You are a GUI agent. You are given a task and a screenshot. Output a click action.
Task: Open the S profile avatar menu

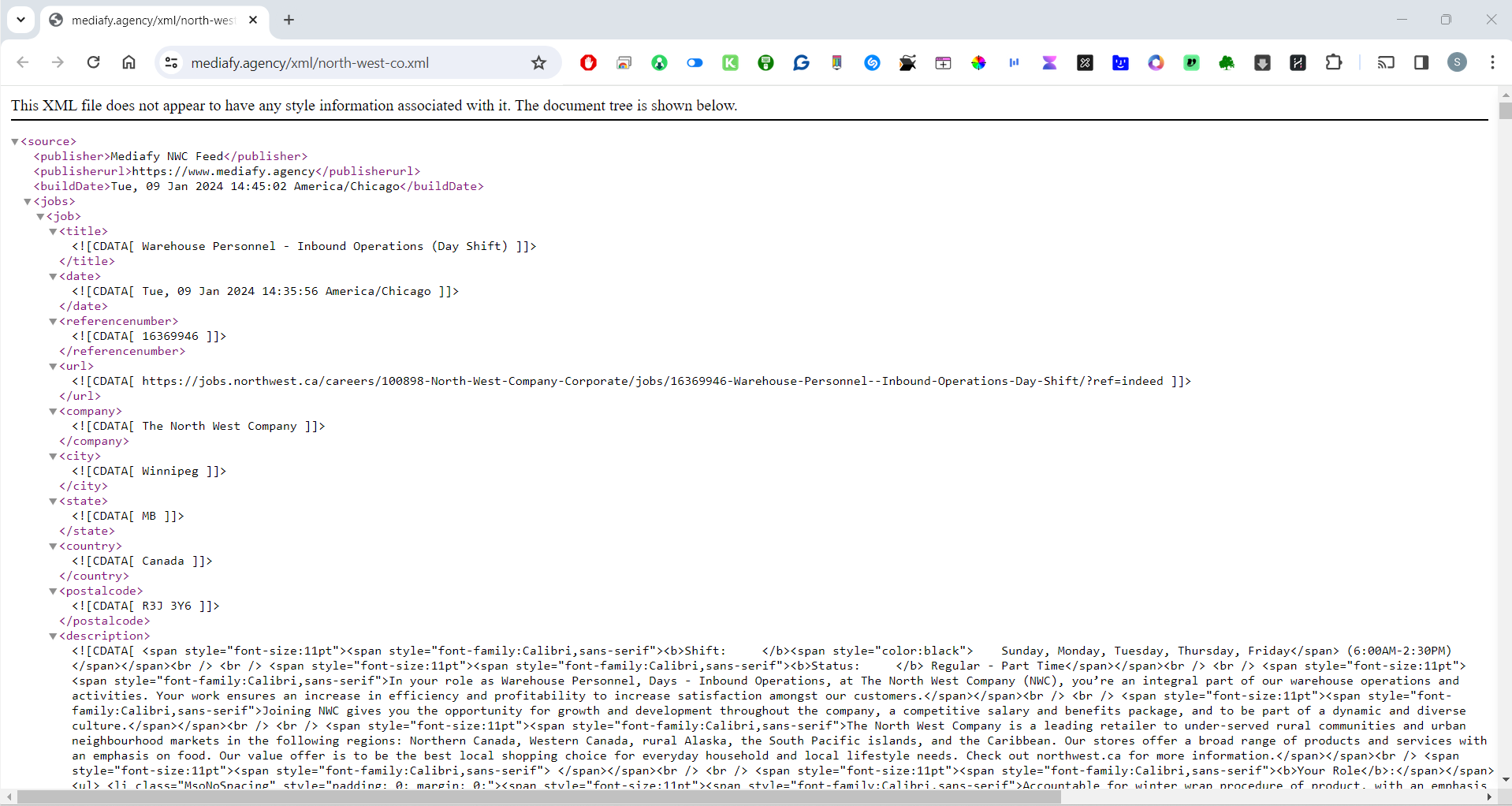coord(1457,62)
